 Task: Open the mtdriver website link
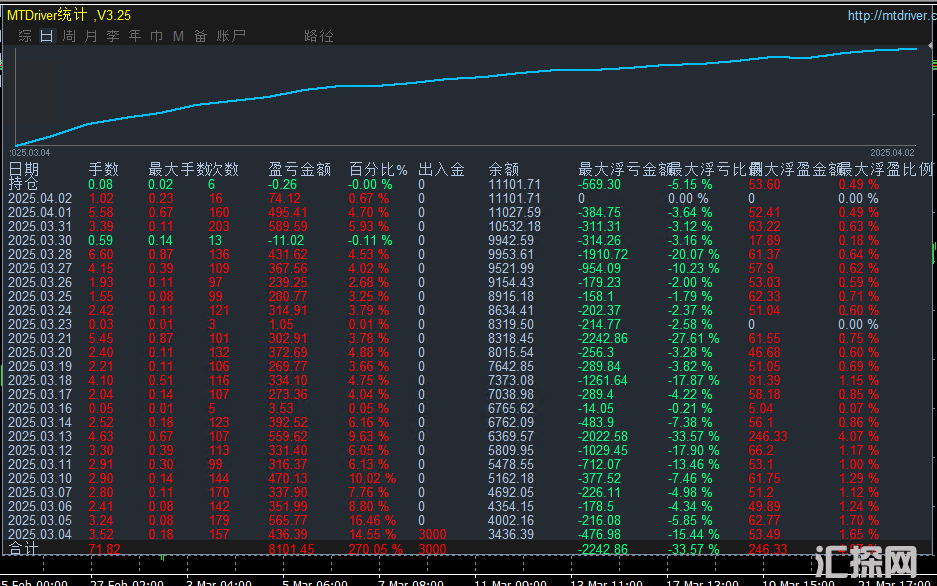(890, 15)
